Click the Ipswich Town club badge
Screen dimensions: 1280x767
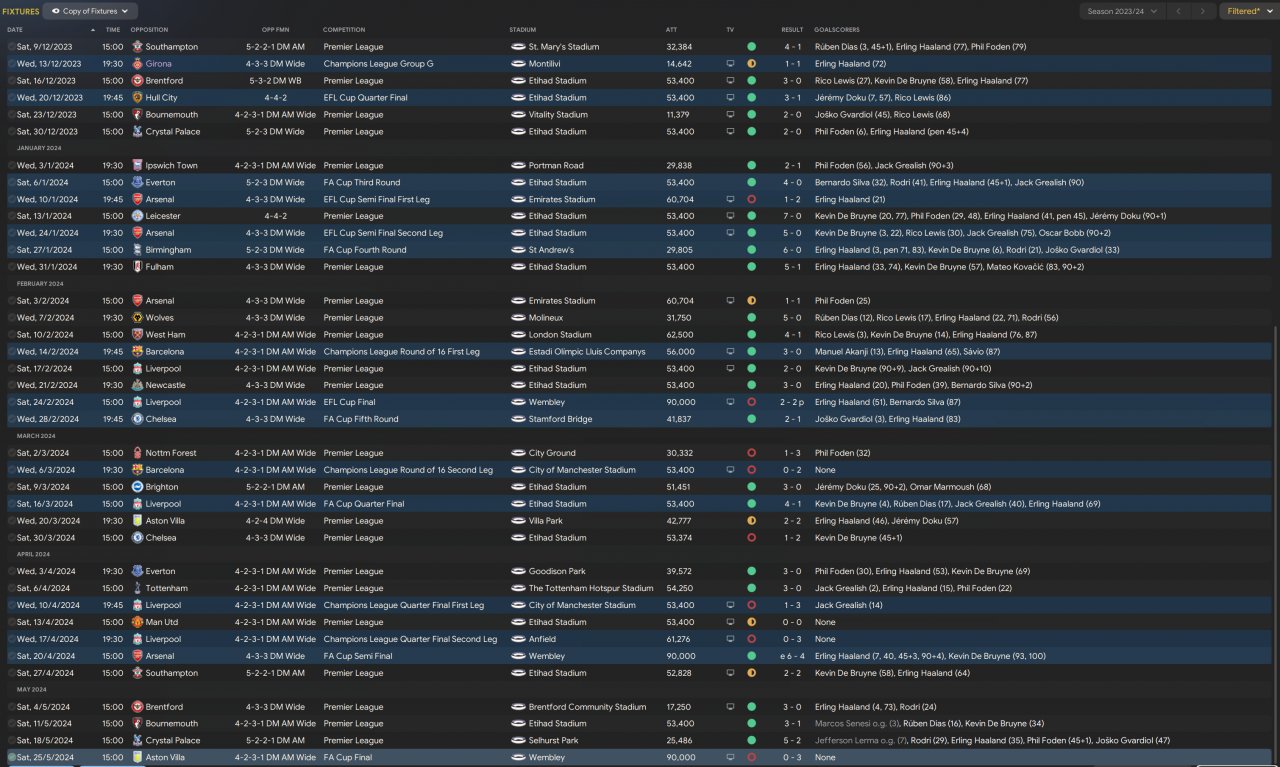point(137,166)
